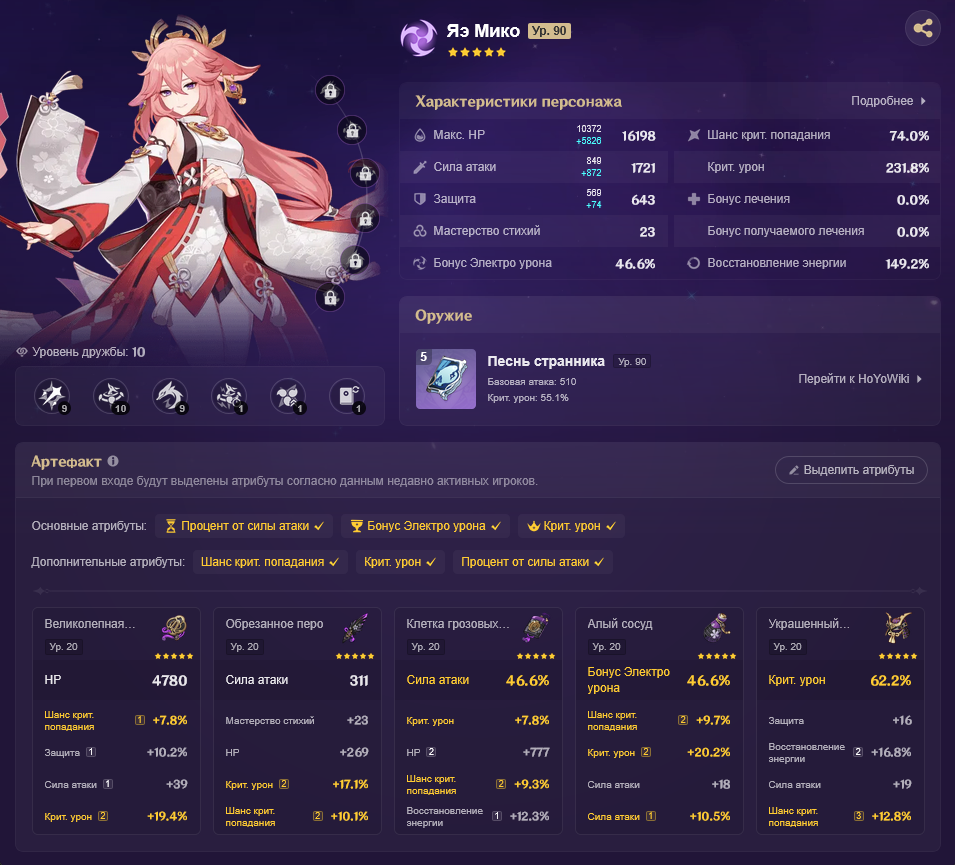The height and width of the screenshot is (865, 955).
Task: Select the talent icon with level 10
Action: pos(111,396)
